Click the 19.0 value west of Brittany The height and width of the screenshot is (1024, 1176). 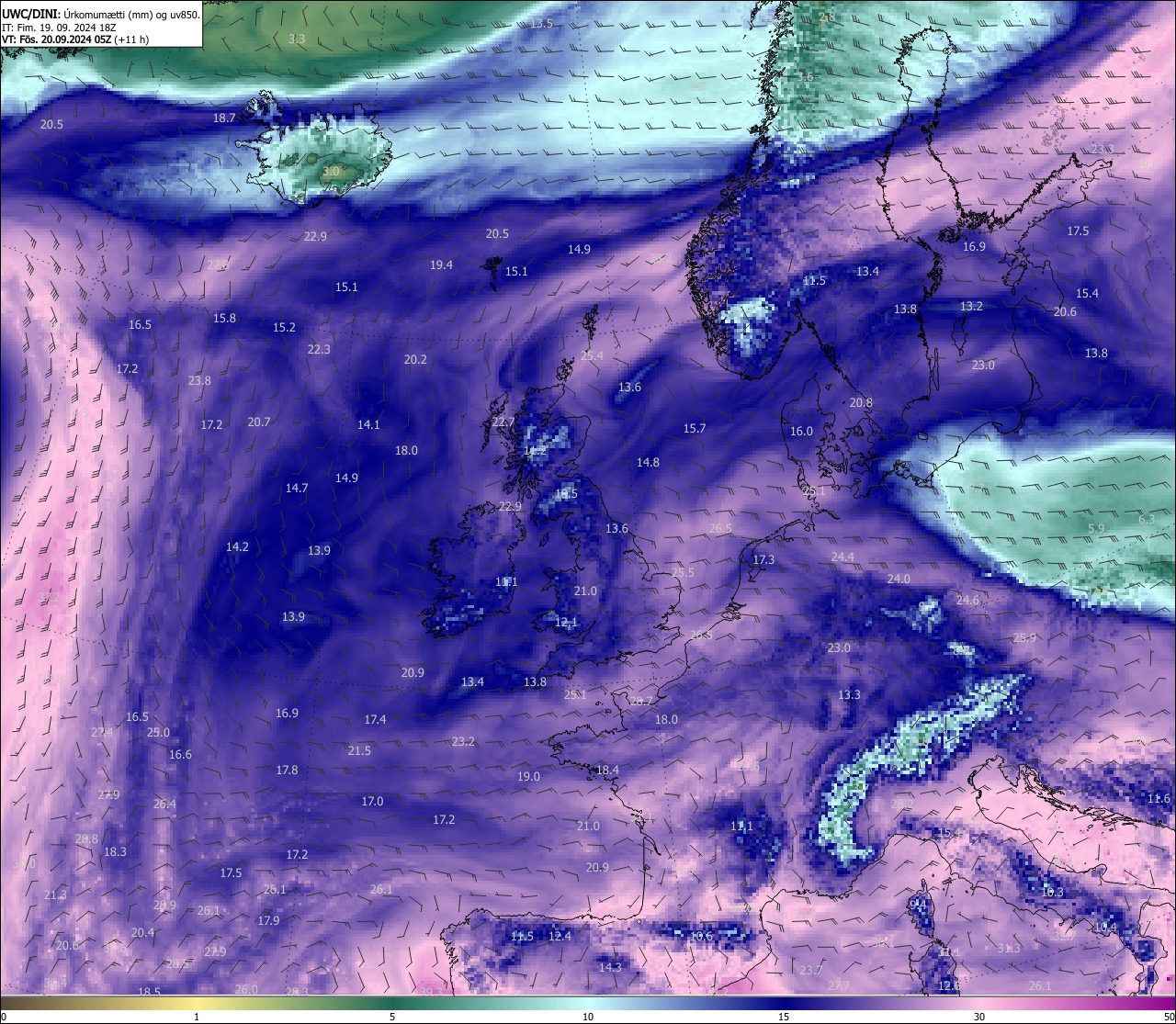coord(528,777)
